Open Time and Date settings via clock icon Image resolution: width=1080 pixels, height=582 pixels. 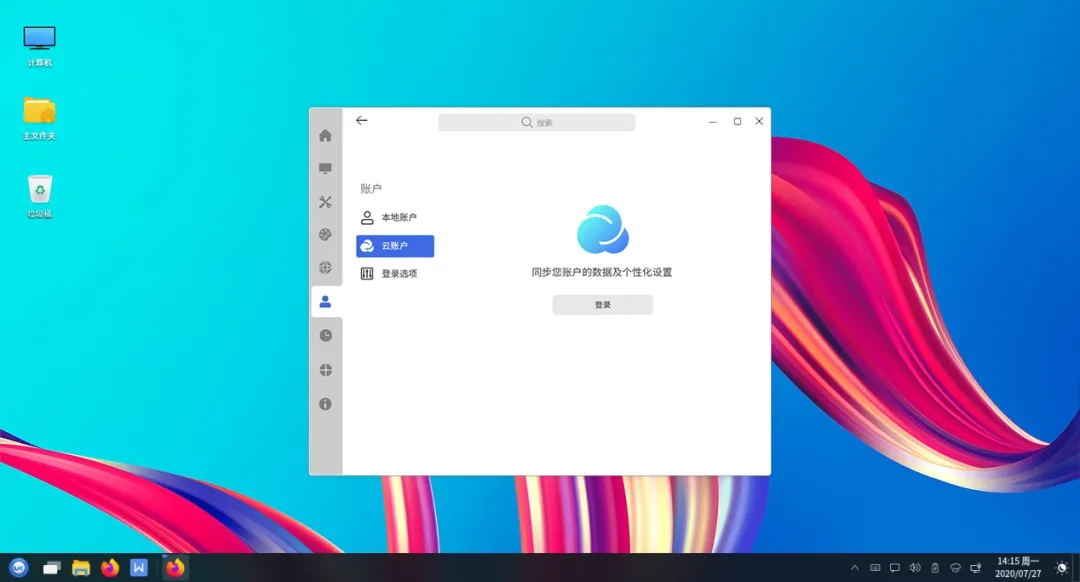(324, 335)
